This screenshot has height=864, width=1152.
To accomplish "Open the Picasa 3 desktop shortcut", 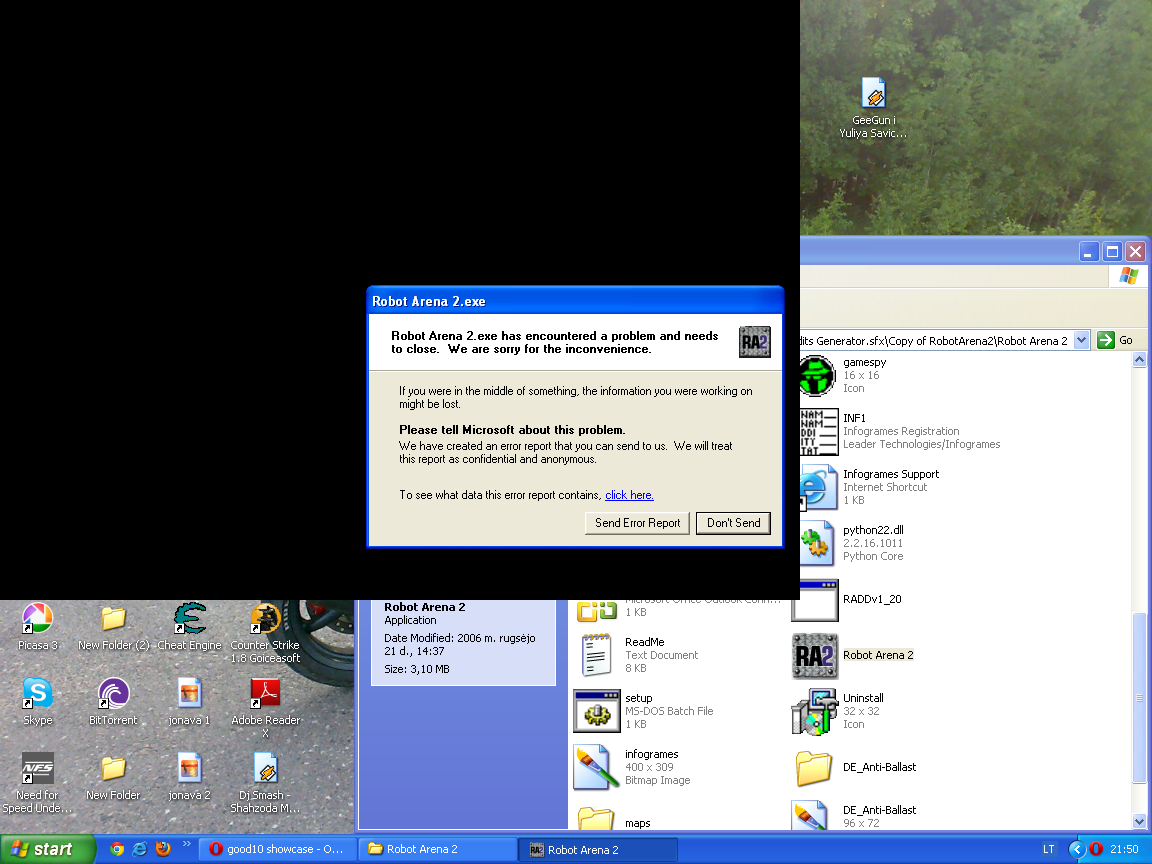I will [x=37, y=627].
